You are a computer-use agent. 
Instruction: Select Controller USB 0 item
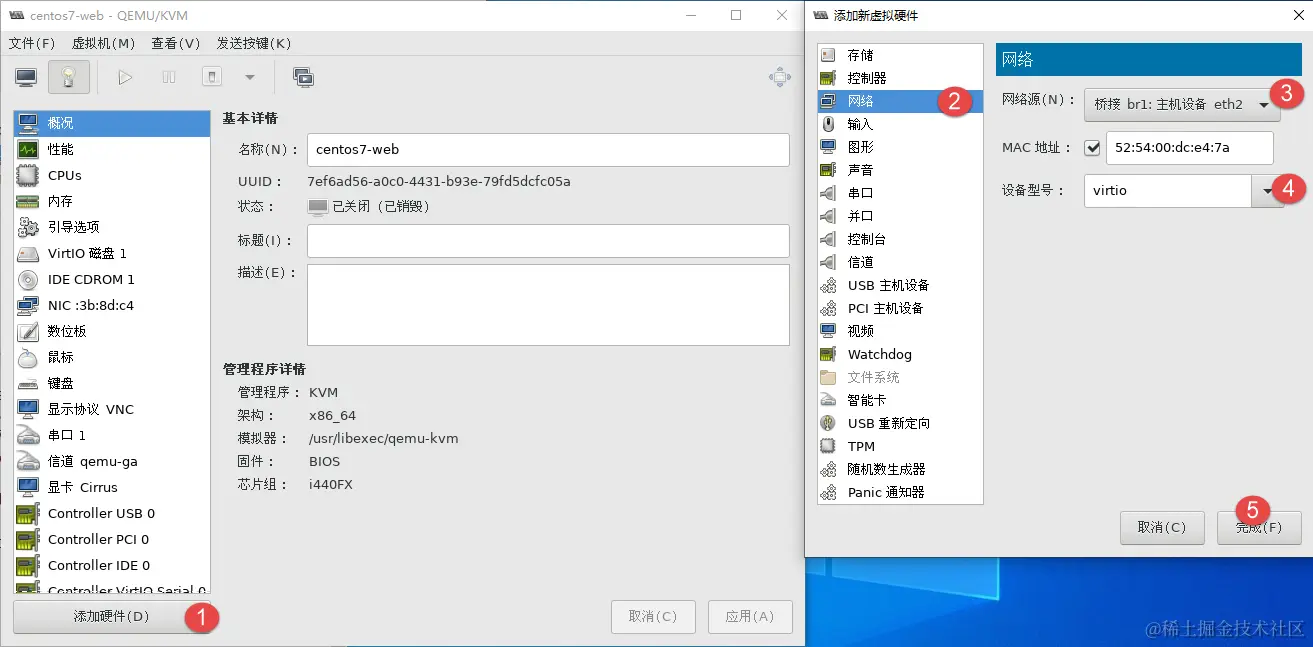(x=112, y=513)
